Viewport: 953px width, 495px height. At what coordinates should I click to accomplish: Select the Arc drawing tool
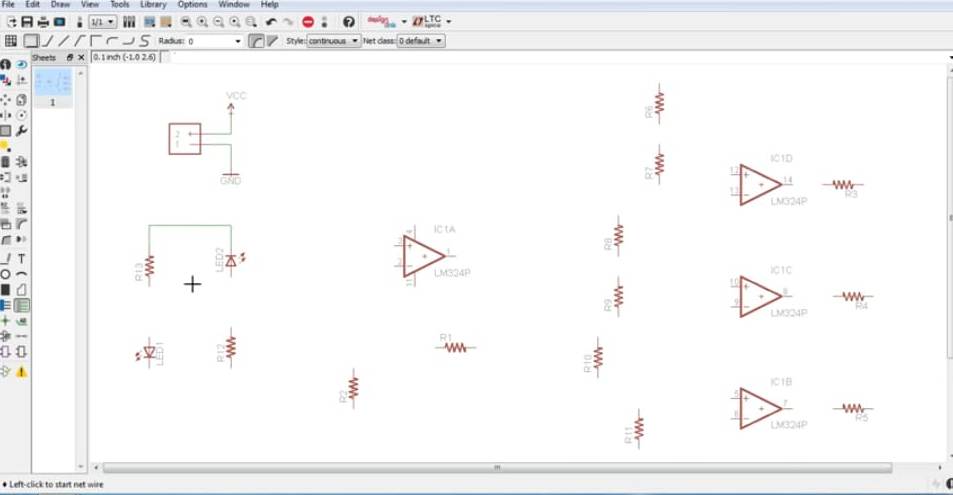point(21,274)
